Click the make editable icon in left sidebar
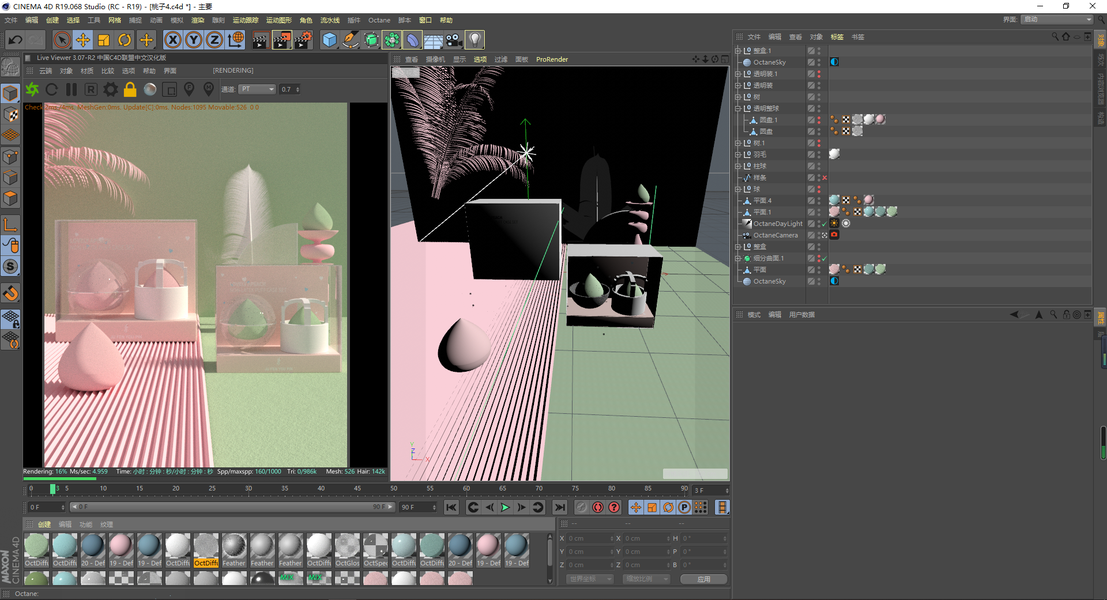Screen dimensions: 1107x600 pos(11,67)
